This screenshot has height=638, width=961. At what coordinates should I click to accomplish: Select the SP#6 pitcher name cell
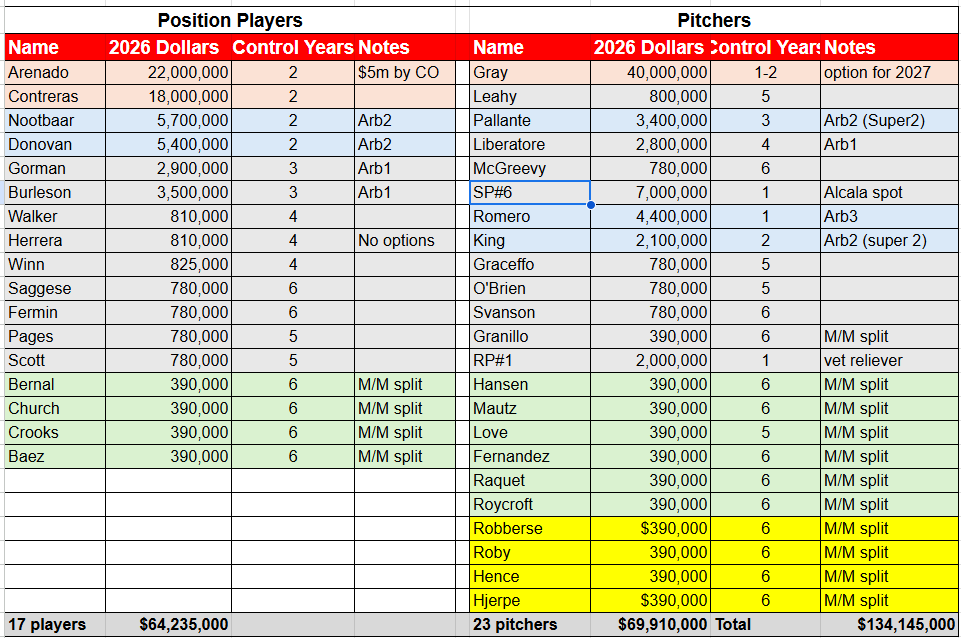(x=529, y=192)
